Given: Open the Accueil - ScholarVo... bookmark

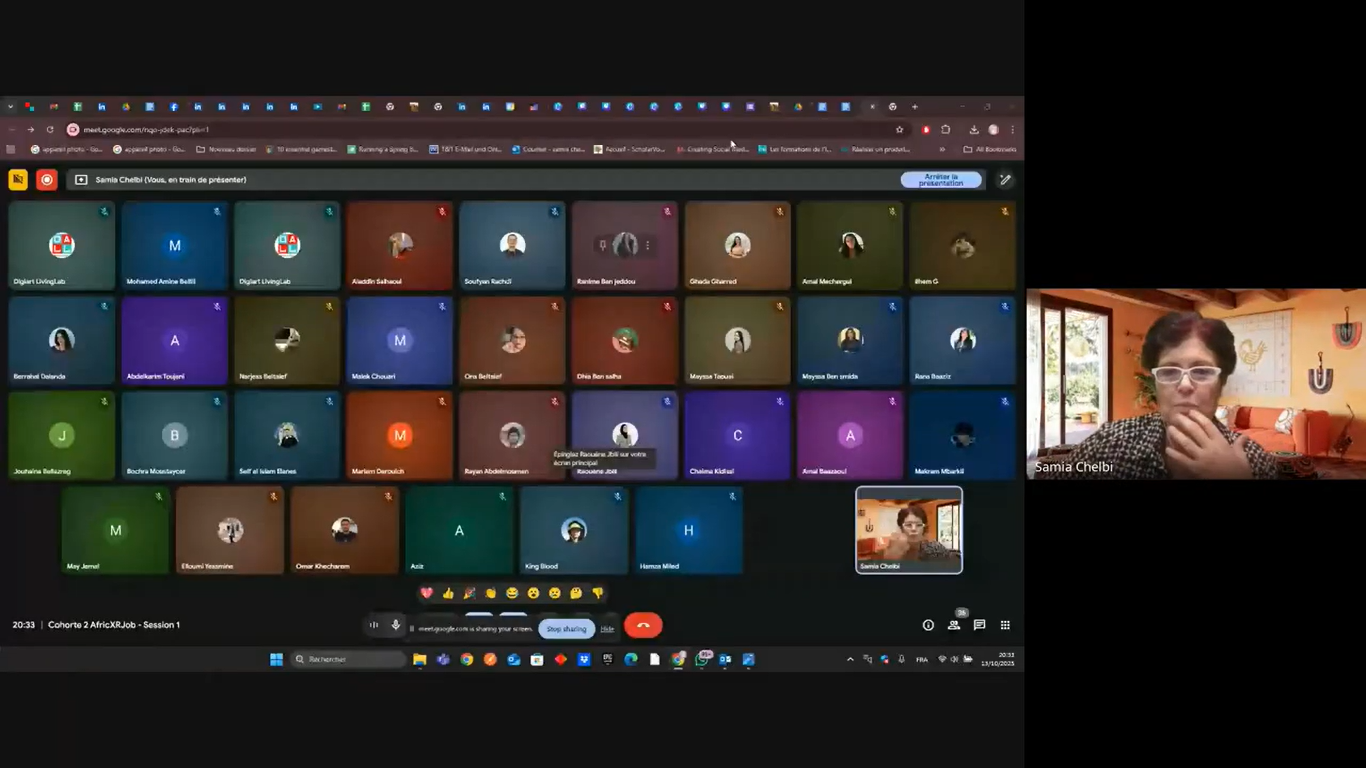Looking at the screenshot, I should click(x=629, y=149).
